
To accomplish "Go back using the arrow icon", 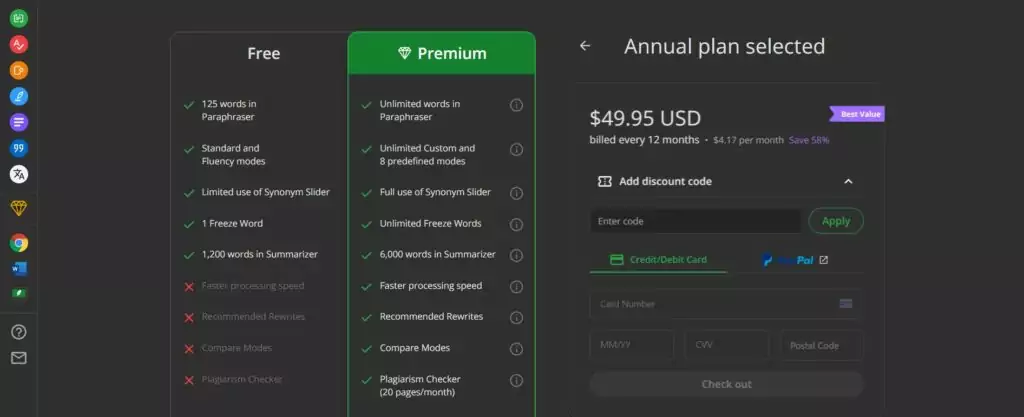I will [x=585, y=46].
